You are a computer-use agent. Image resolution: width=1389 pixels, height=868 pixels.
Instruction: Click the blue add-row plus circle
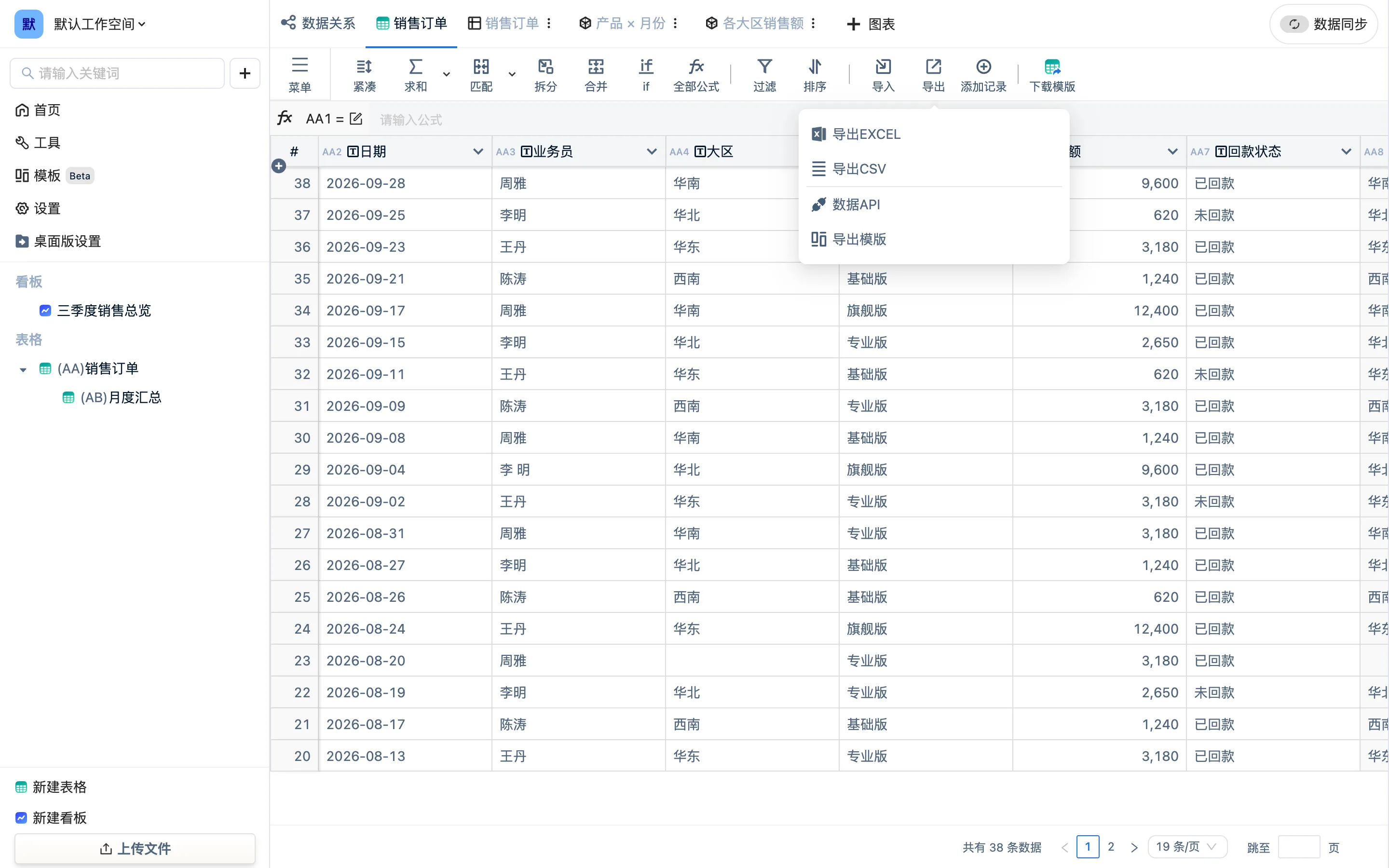(x=279, y=166)
